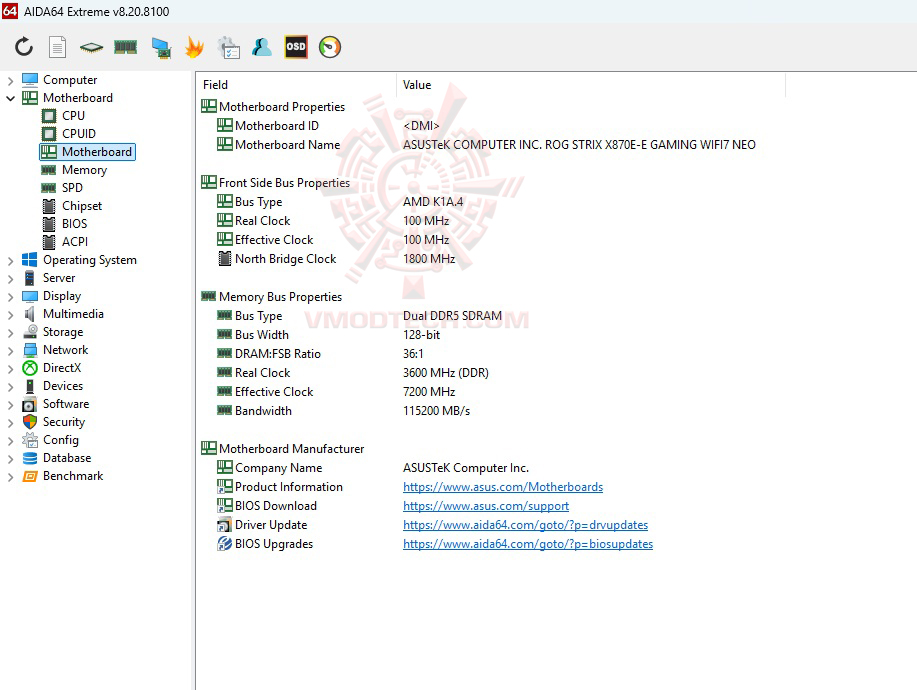Expand the Display node
The height and width of the screenshot is (690, 917).
pyautogui.click(x=10, y=296)
